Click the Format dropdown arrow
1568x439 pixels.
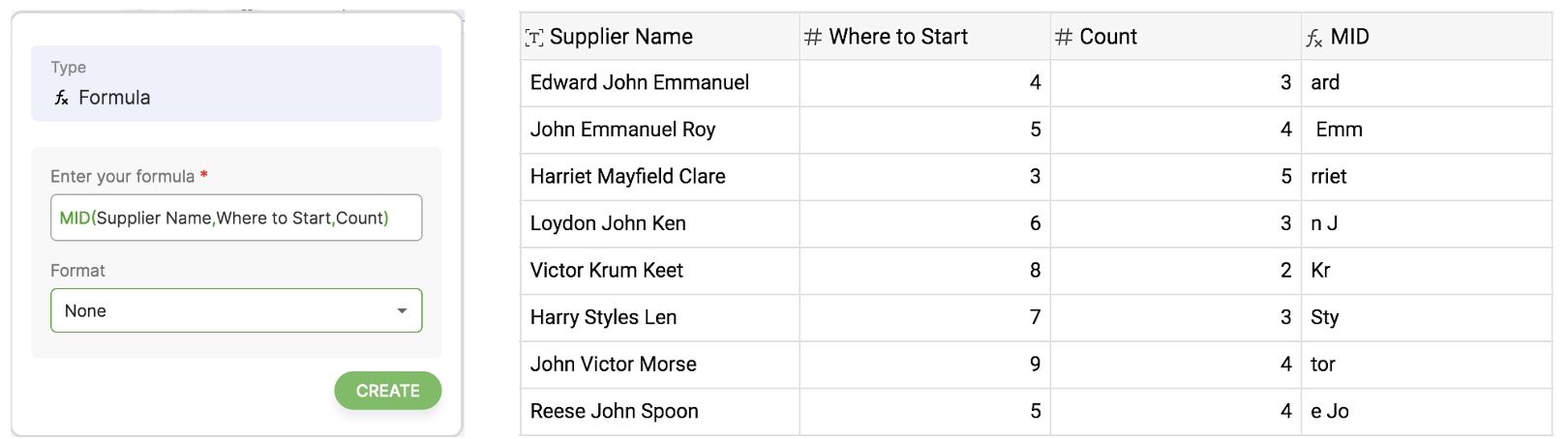coord(402,310)
